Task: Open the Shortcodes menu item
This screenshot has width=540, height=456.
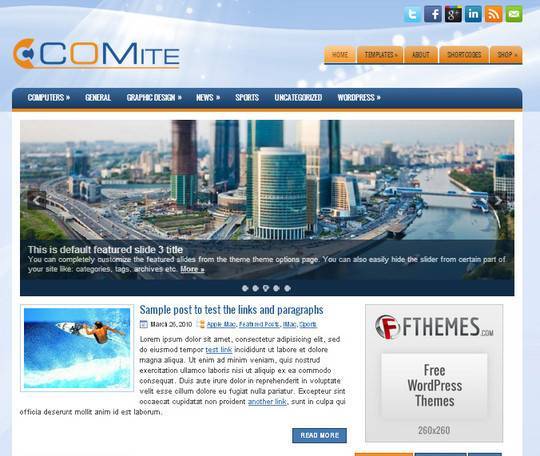Action: pos(464,54)
